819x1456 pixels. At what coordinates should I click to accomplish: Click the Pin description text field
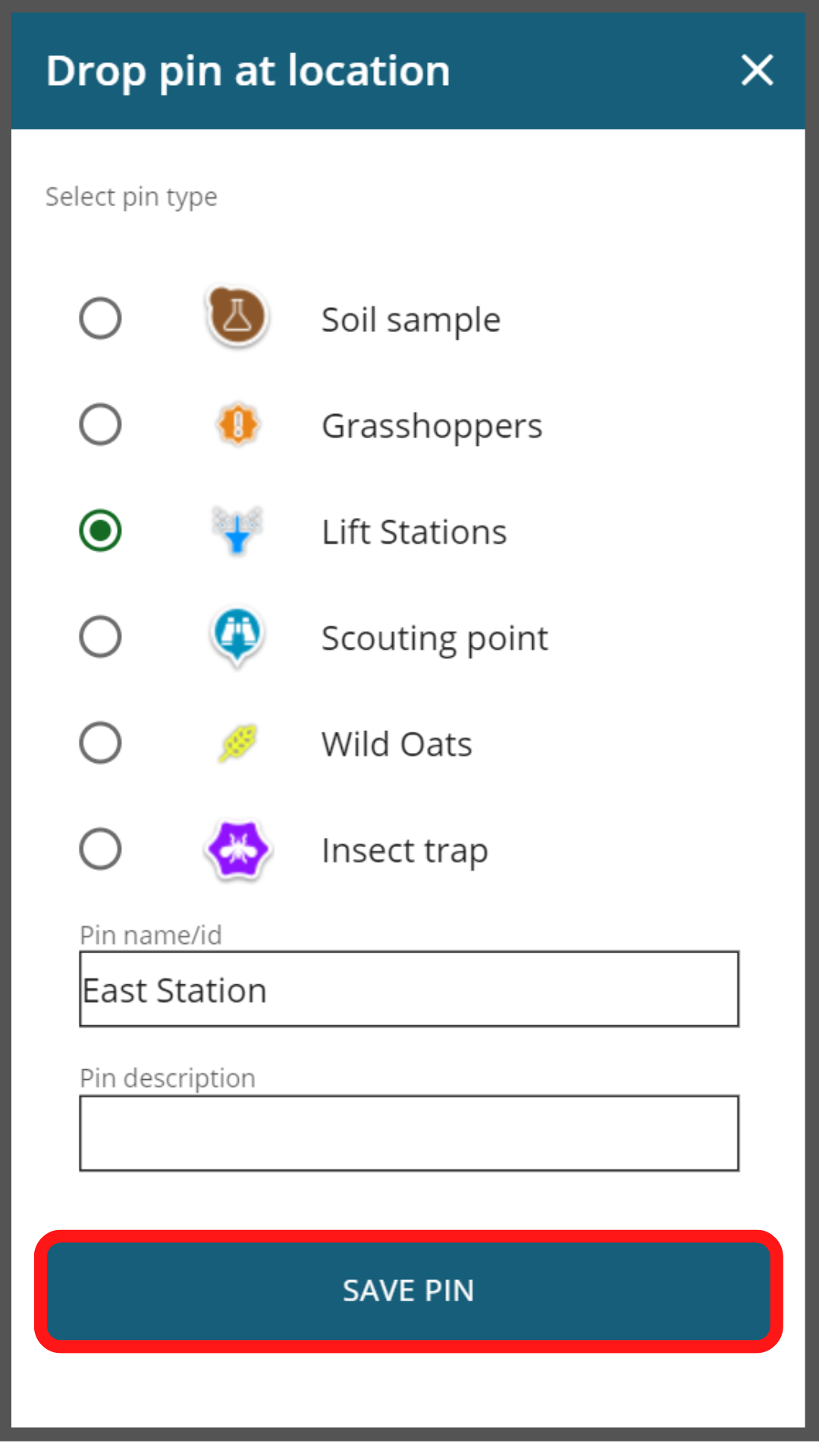(x=409, y=1131)
